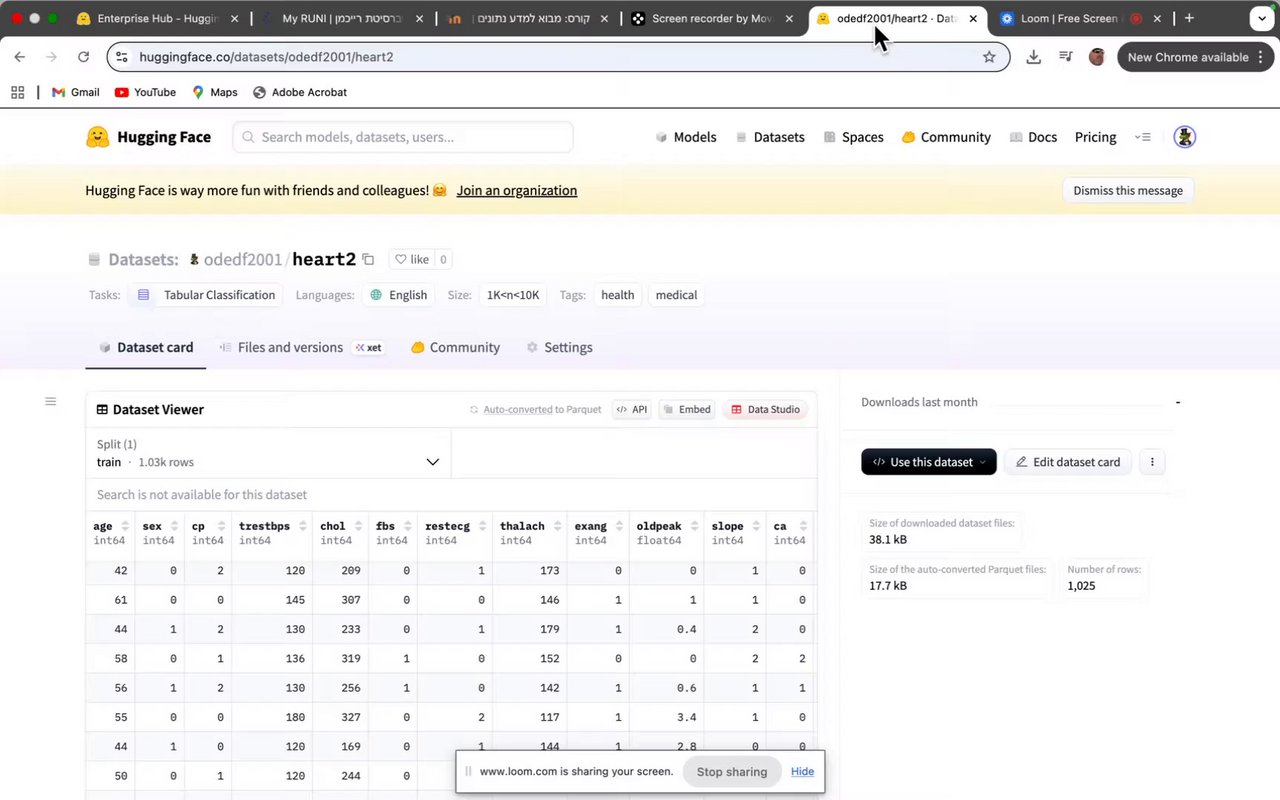Image resolution: width=1280 pixels, height=800 pixels.
Task: Toggle the sidebar lines icon left of Dataset Viewer
Action: click(x=50, y=402)
